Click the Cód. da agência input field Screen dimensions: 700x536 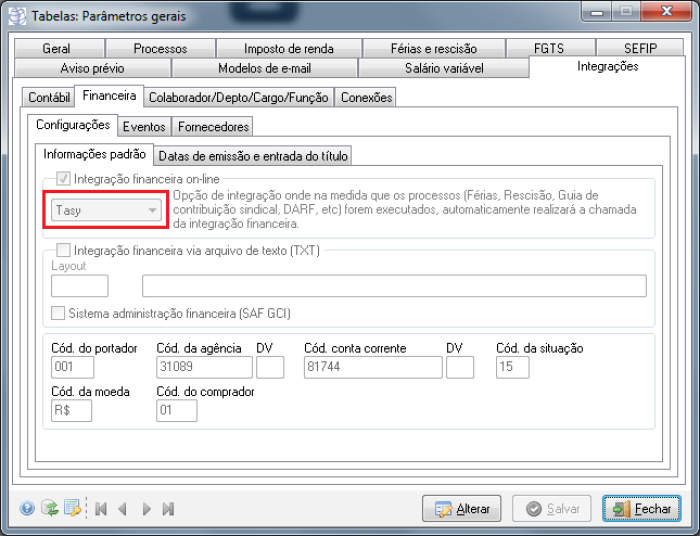click(x=204, y=367)
